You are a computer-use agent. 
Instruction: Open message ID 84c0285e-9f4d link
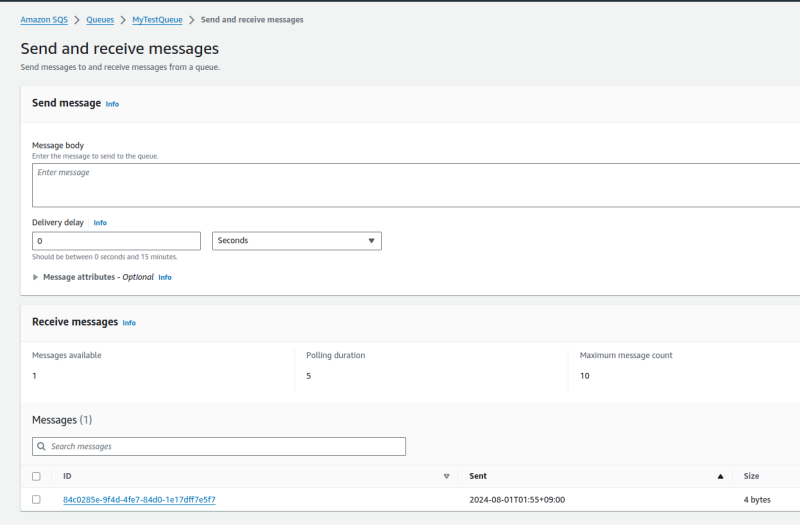click(139, 499)
